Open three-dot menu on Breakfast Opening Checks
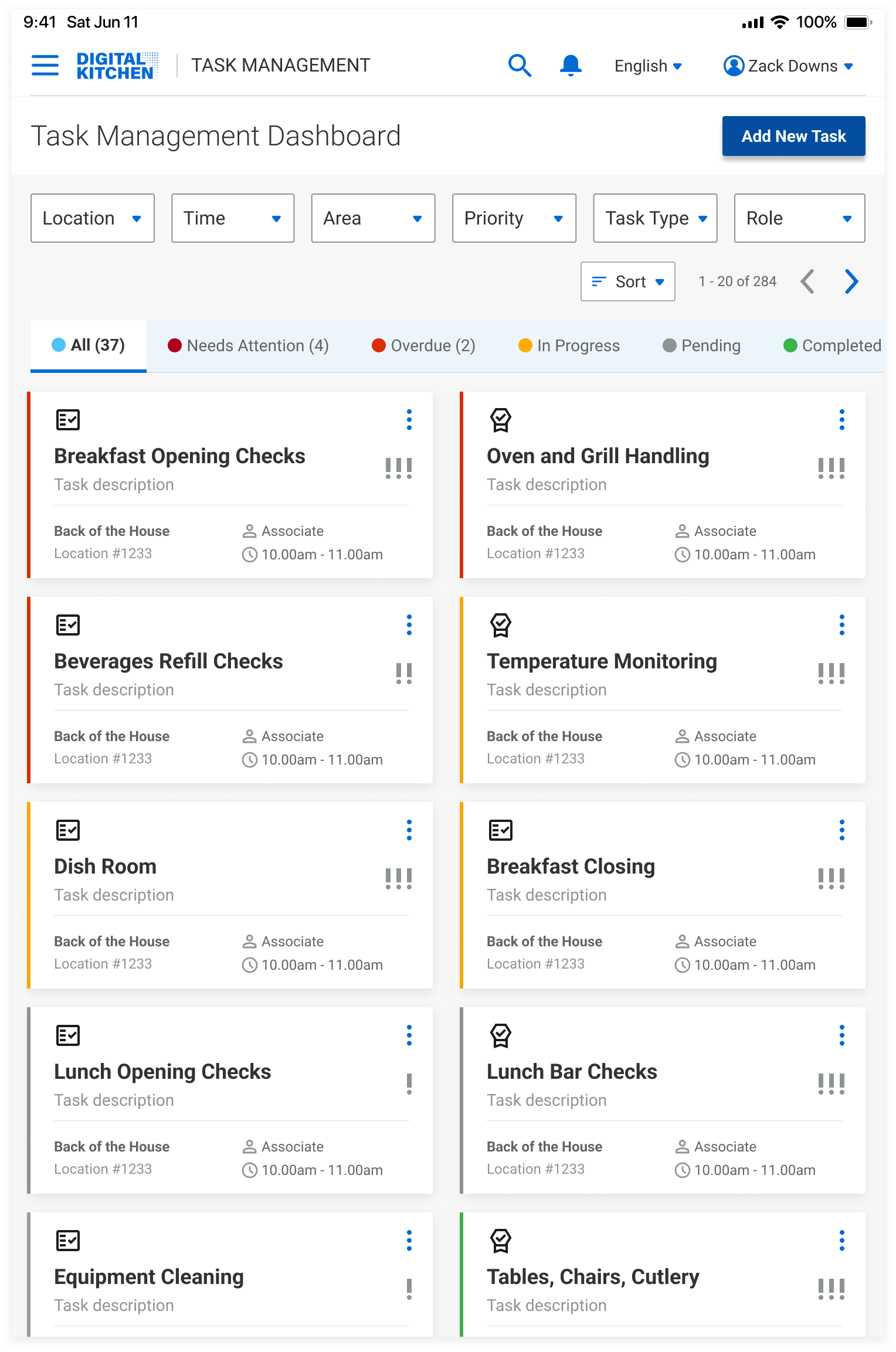This screenshot has height=1352, width=896. 409,420
